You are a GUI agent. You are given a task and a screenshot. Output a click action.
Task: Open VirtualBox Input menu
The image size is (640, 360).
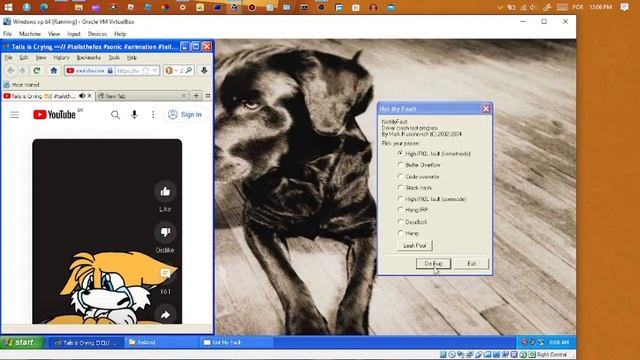73,34
